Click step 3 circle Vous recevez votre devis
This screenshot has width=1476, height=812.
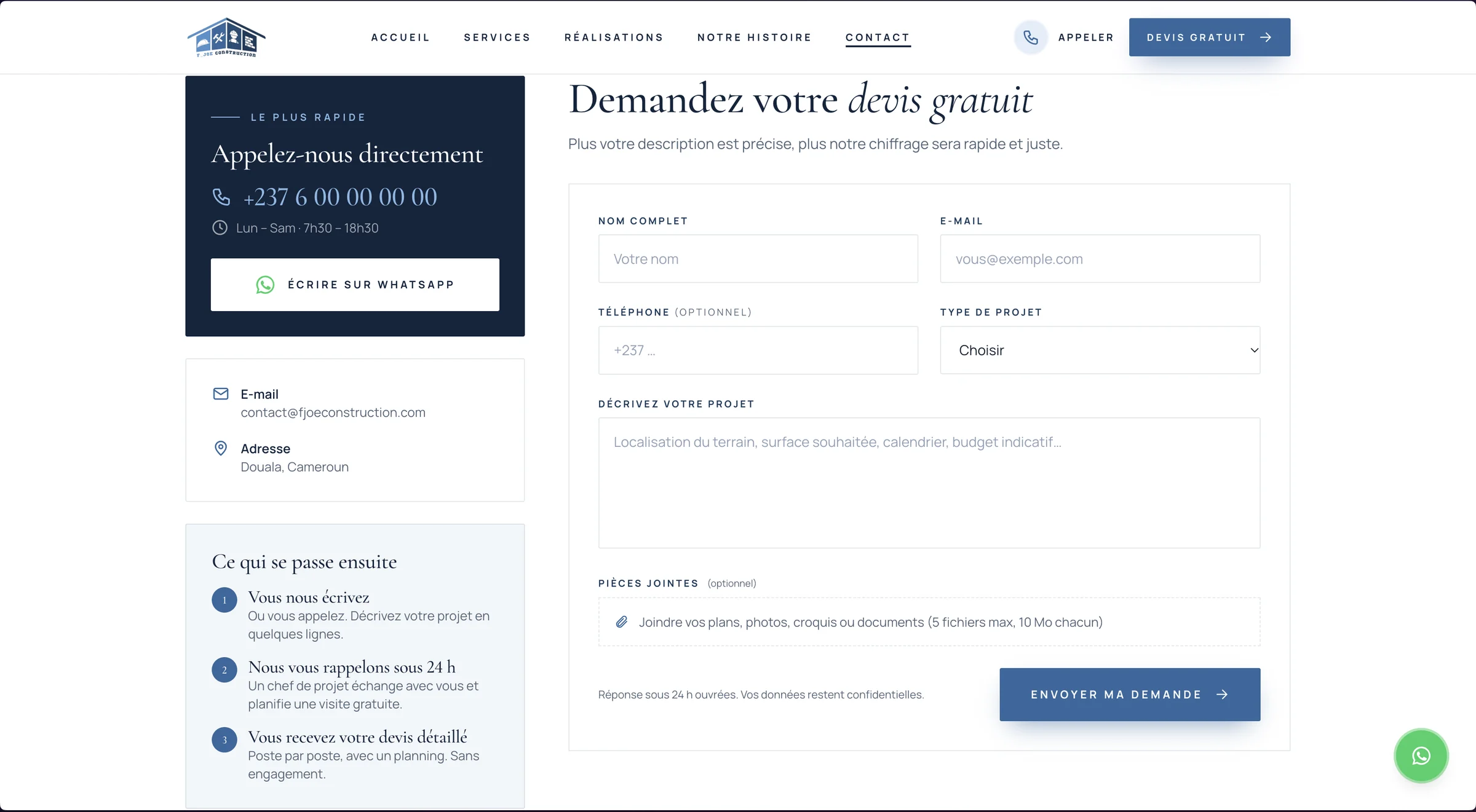224,740
